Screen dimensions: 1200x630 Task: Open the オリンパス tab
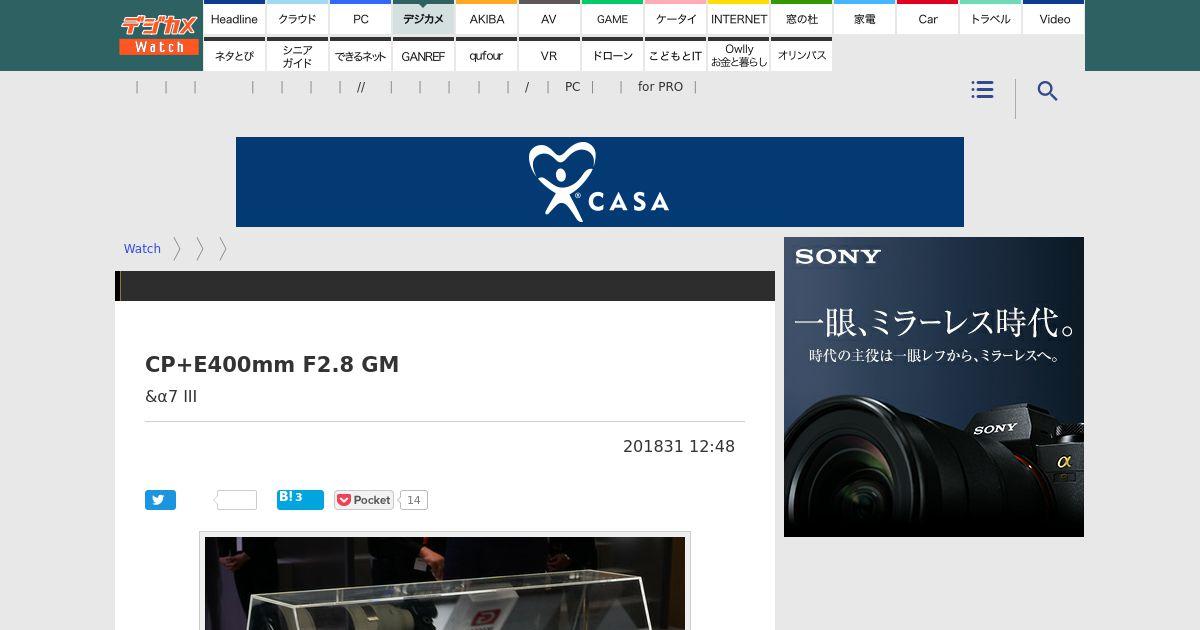[x=801, y=55]
